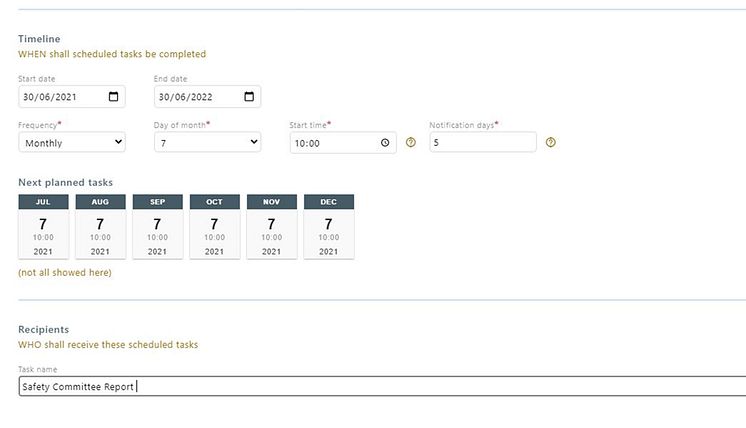Open the help icon beside Notification days
Viewport: 746px width, 428px height.
coord(550,142)
